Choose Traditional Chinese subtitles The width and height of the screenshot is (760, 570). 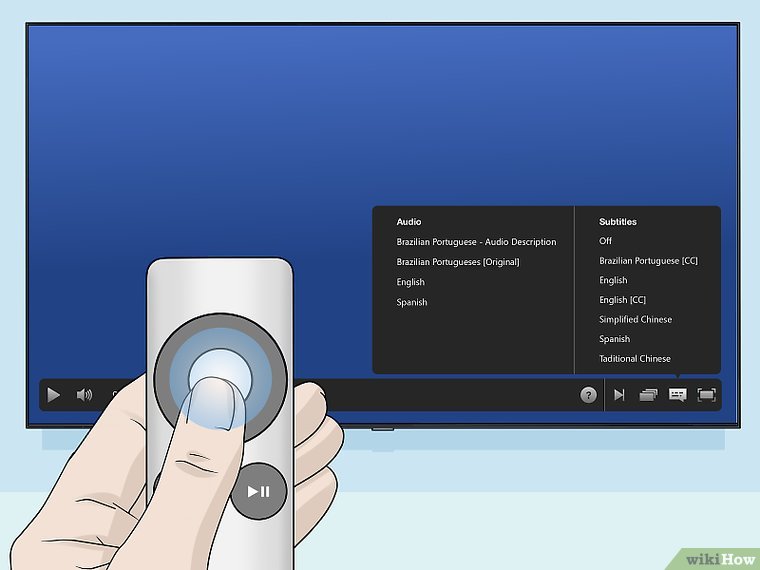click(635, 359)
